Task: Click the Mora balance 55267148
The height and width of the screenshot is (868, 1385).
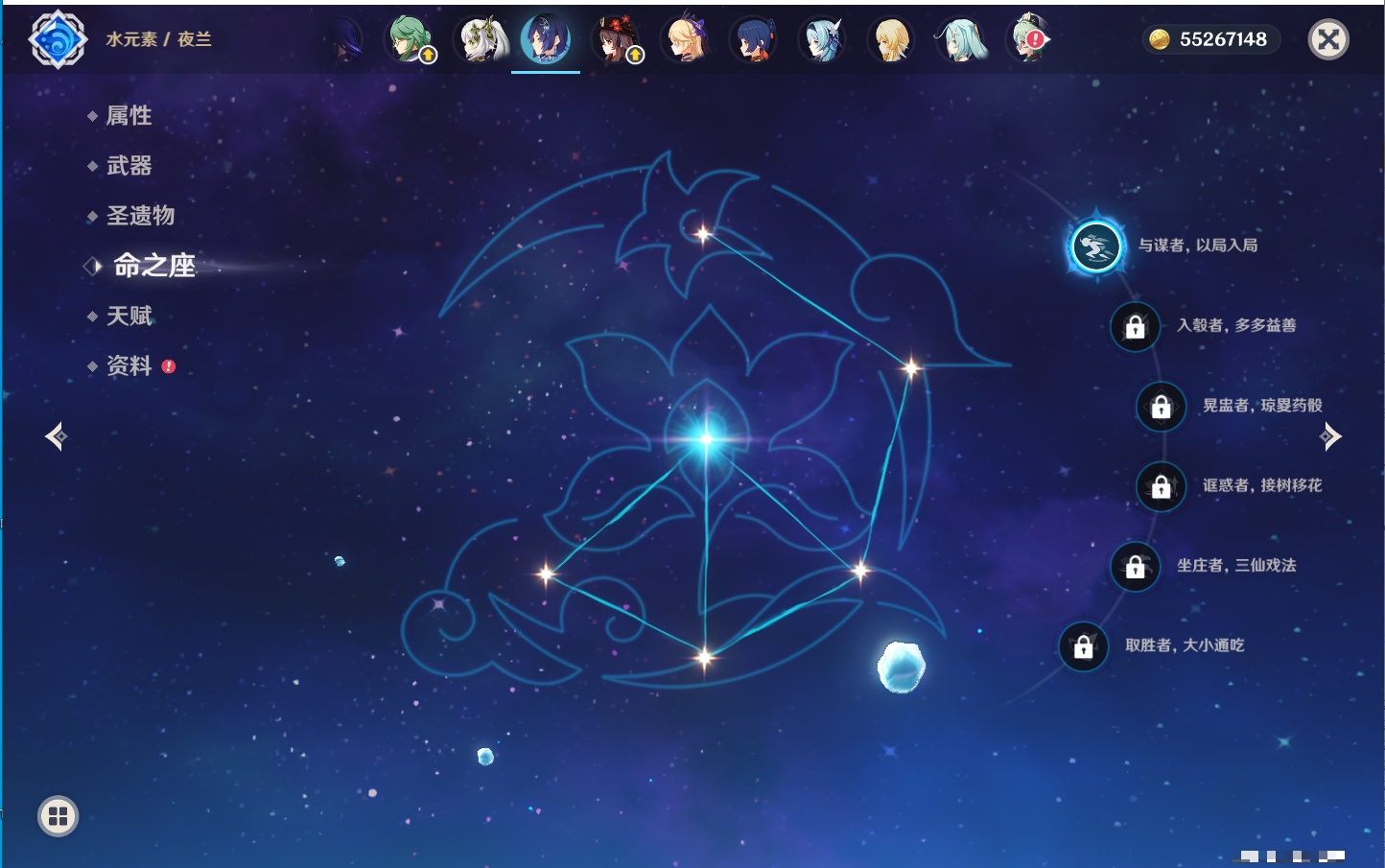Action: click(x=1223, y=39)
